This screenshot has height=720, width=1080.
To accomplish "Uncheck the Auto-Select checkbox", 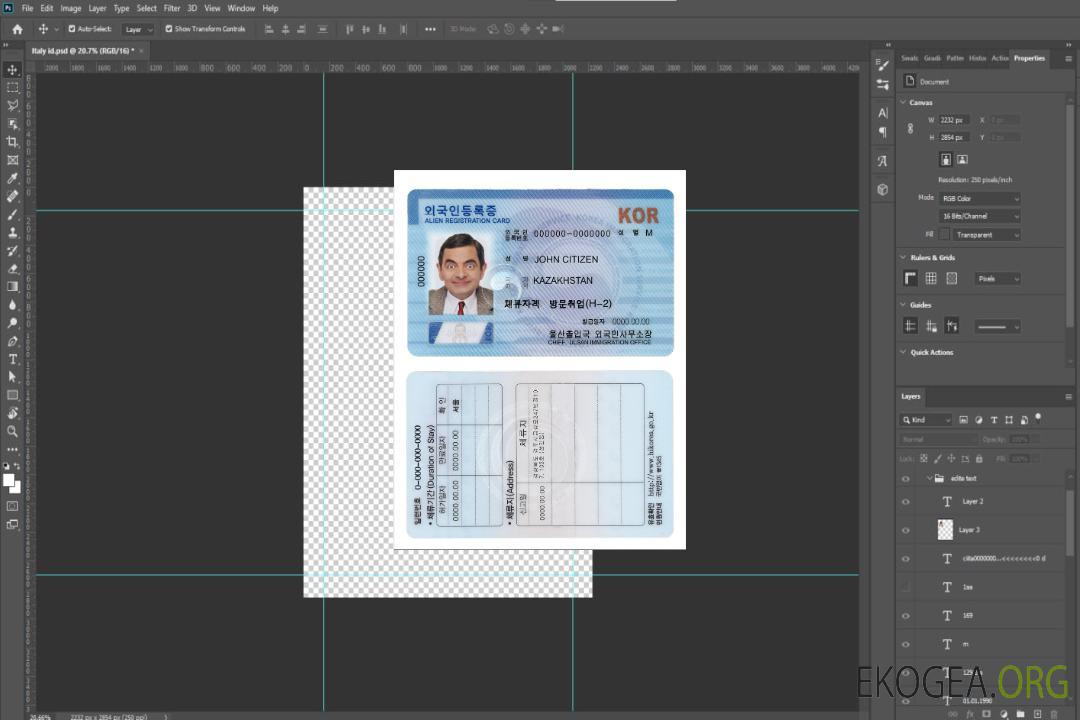I will pos(71,29).
